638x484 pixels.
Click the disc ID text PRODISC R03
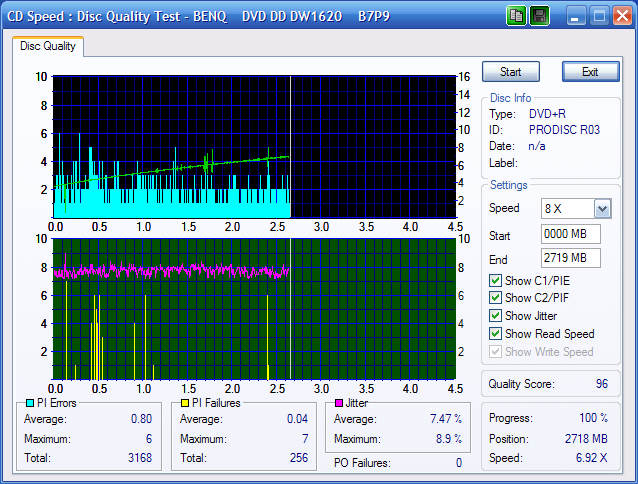point(564,130)
